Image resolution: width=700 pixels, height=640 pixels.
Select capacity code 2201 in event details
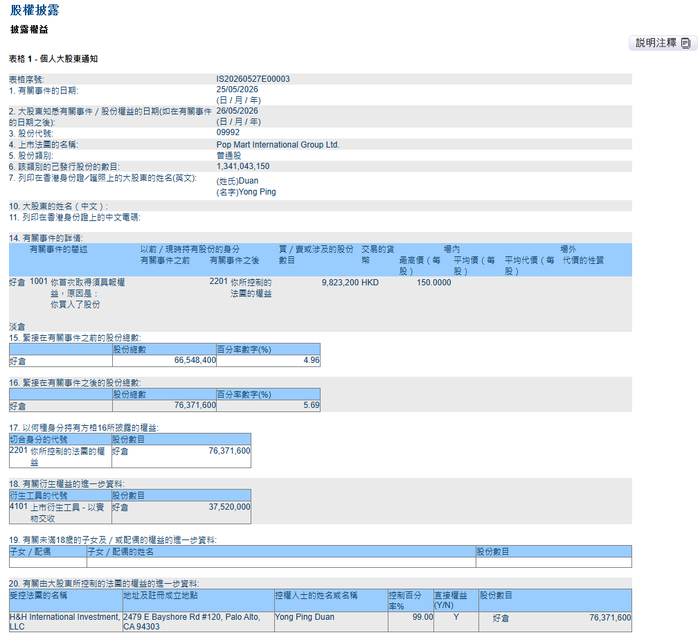pyautogui.click(x=218, y=282)
